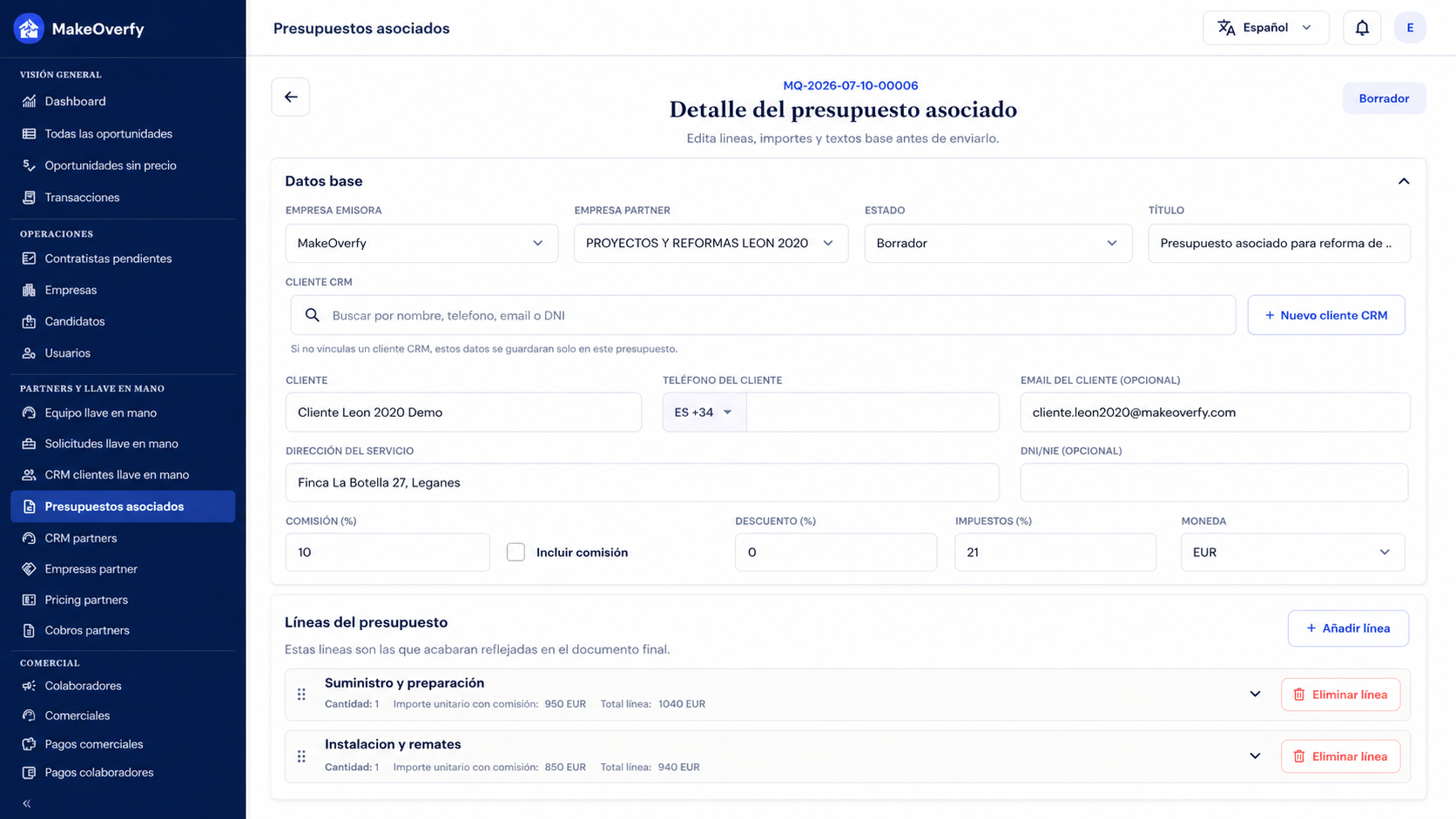Image resolution: width=1456 pixels, height=819 pixels.
Task: Collapse the Datos base section
Action: [x=1404, y=181]
